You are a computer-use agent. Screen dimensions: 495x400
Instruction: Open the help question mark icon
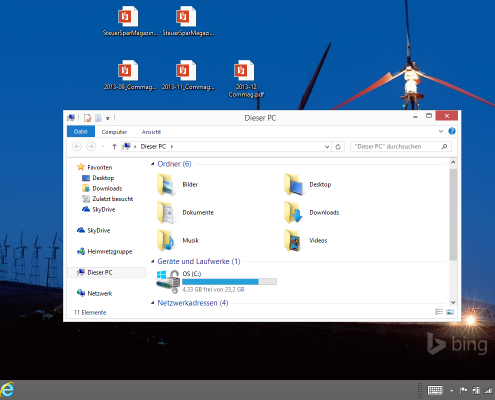[452, 131]
